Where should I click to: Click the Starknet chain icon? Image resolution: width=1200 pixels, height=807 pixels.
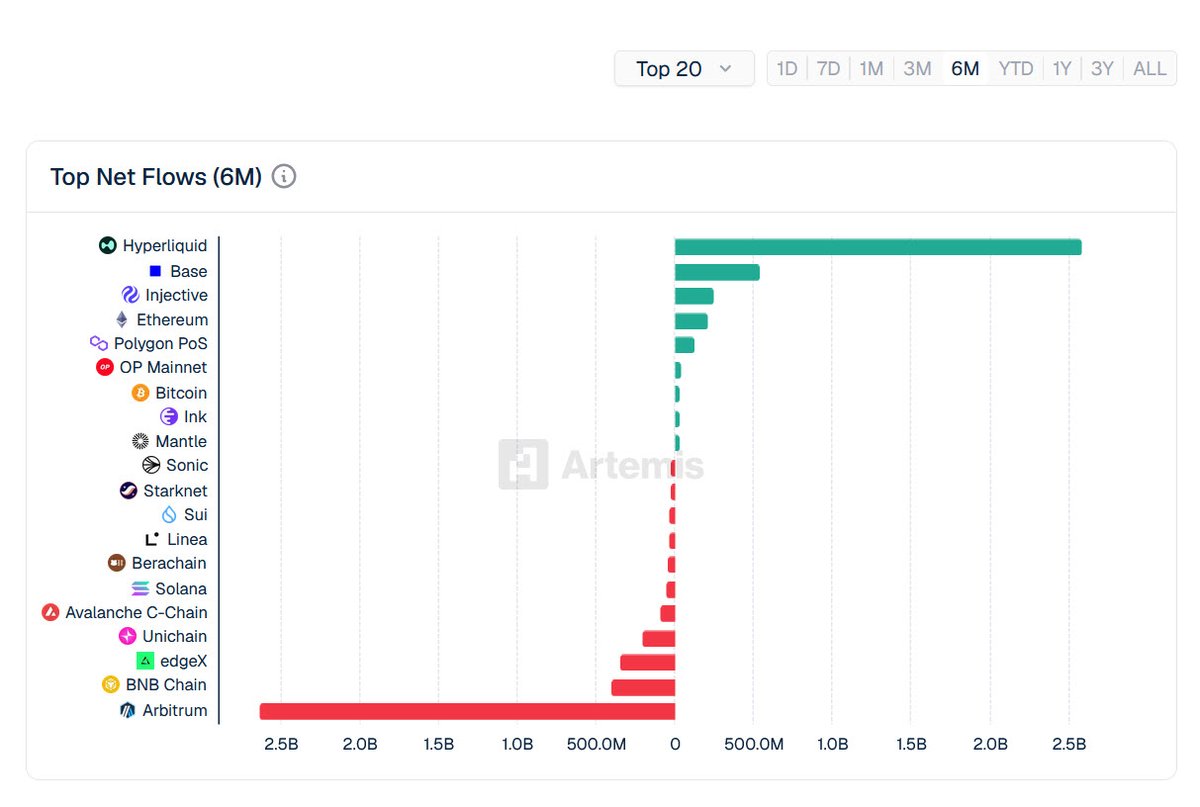(x=129, y=491)
